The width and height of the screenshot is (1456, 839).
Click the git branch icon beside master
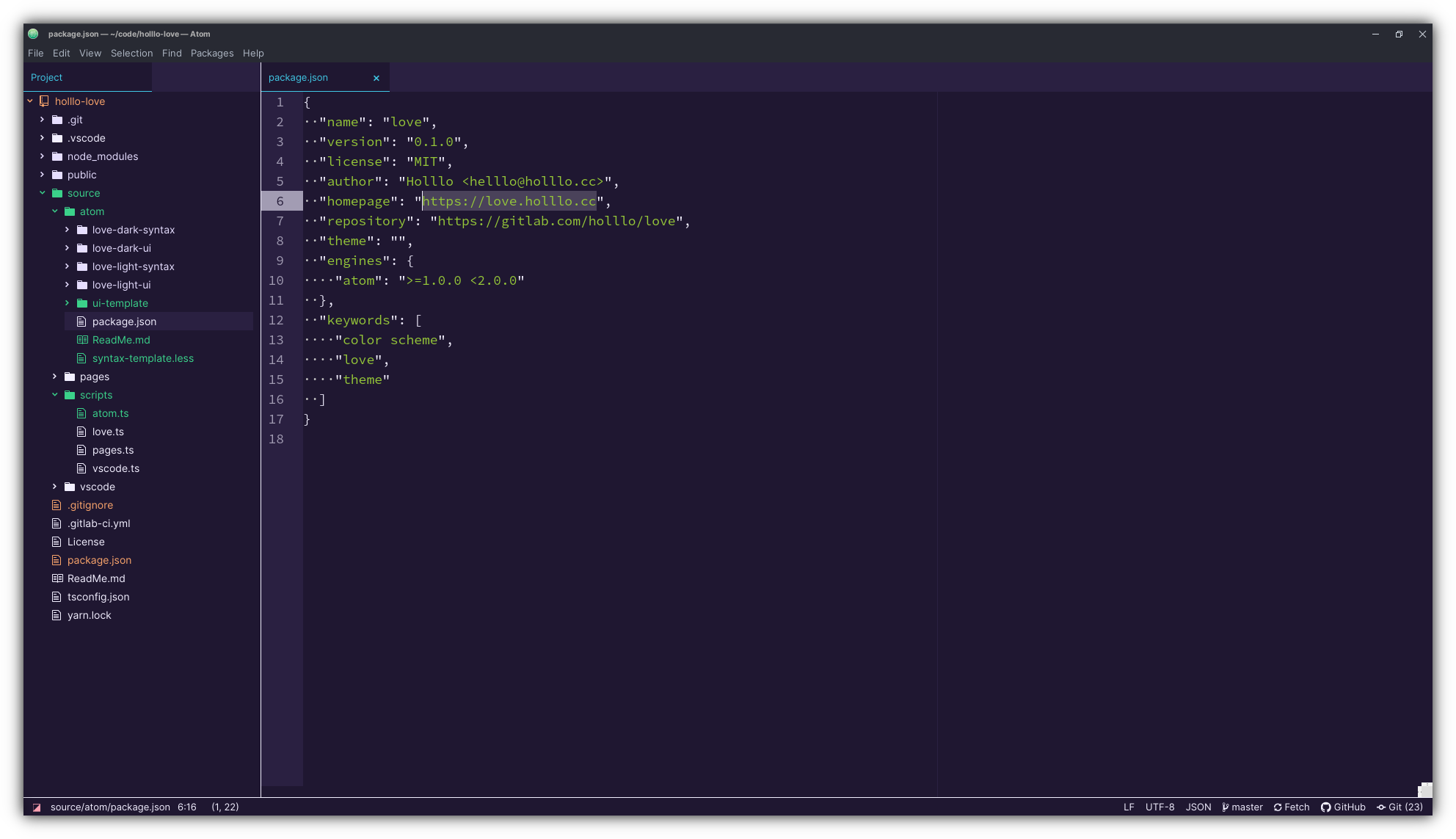(1226, 807)
